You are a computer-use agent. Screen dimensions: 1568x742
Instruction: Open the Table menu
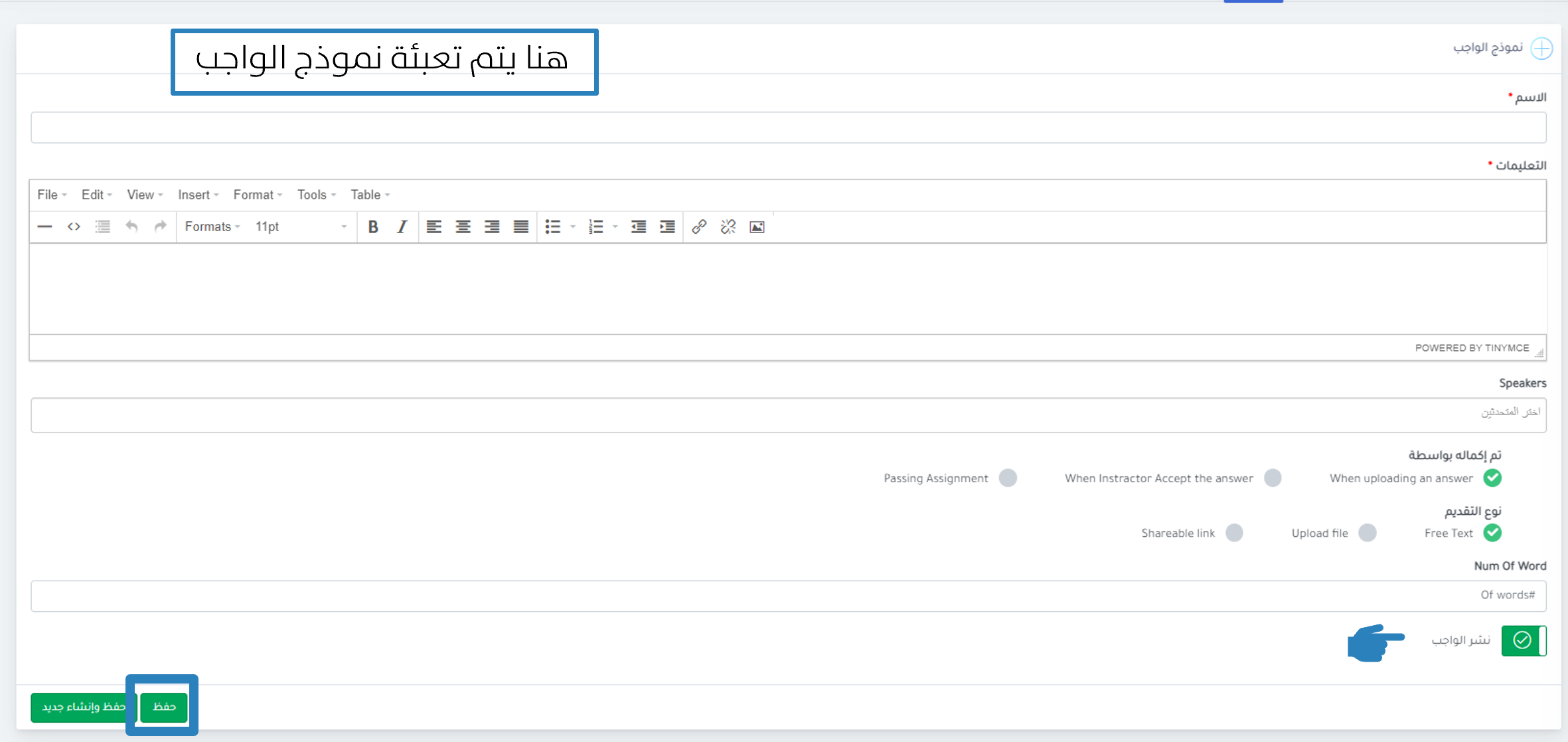click(370, 195)
